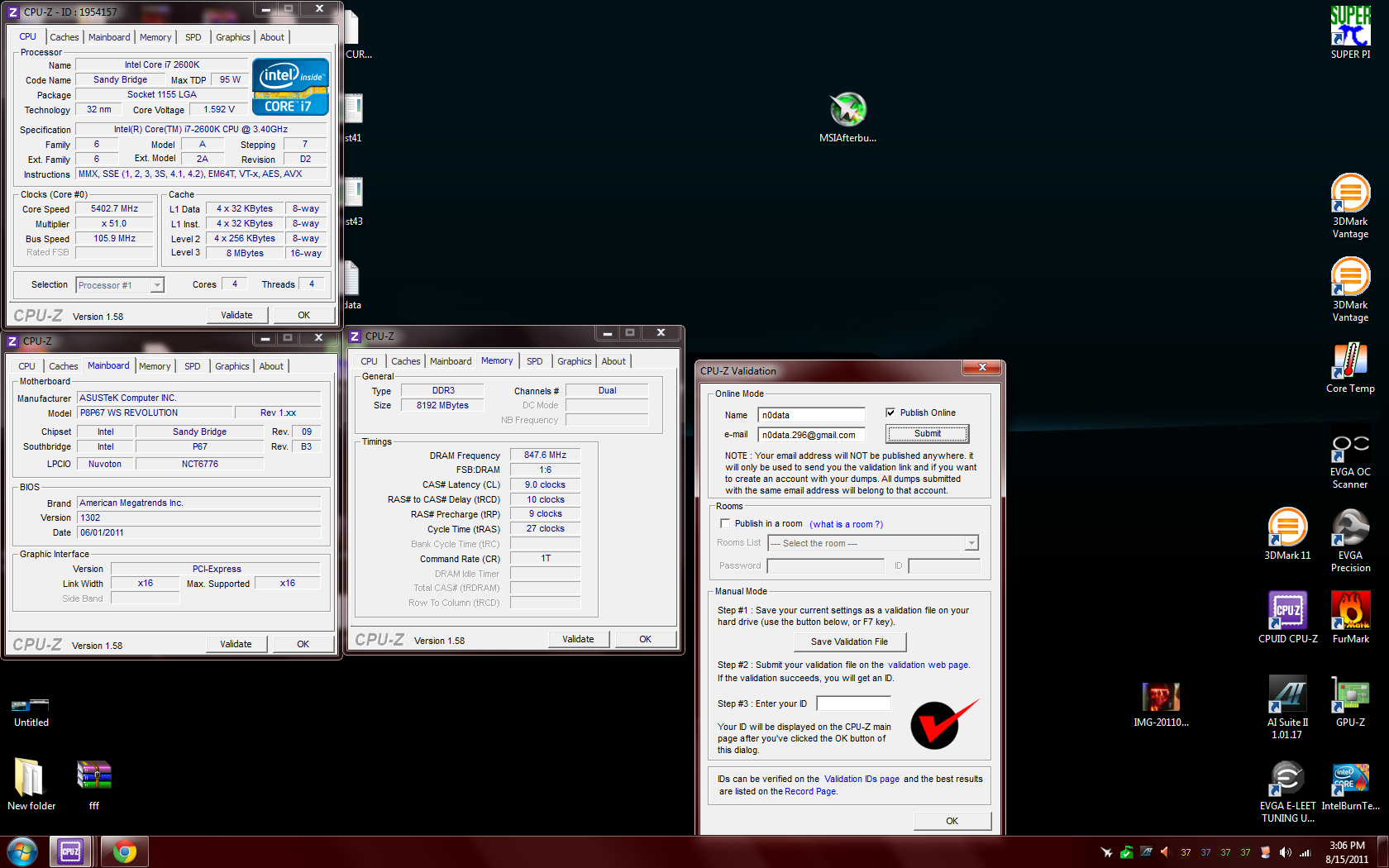Open the 'what is a room ?' link
The width and height of the screenshot is (1389, 868).
846,524
